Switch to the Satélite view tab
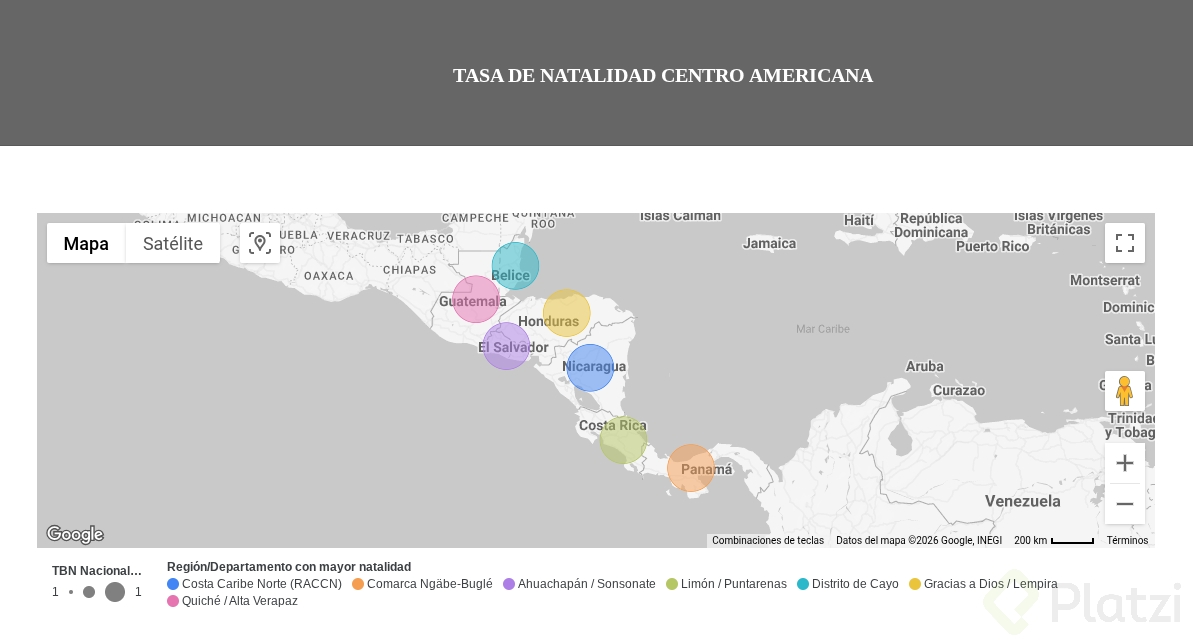The height and width of the screenshot is (642, 1193). [x=173, y=243]
